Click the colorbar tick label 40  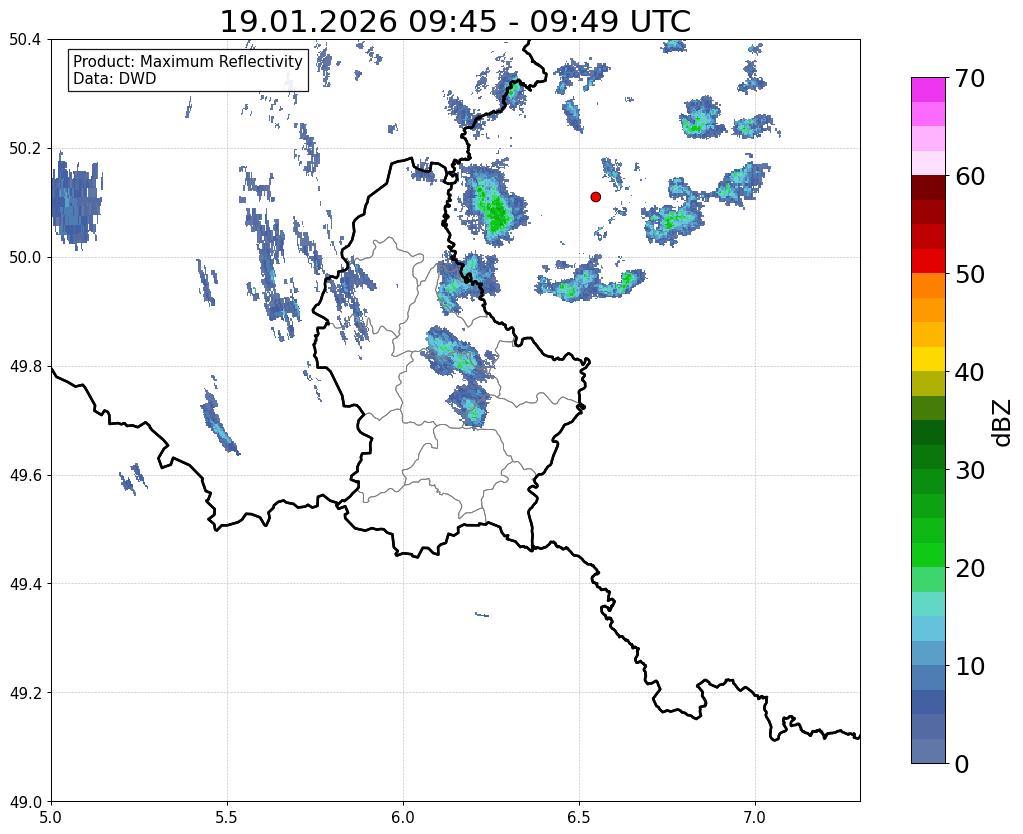(x=970, y=372)
